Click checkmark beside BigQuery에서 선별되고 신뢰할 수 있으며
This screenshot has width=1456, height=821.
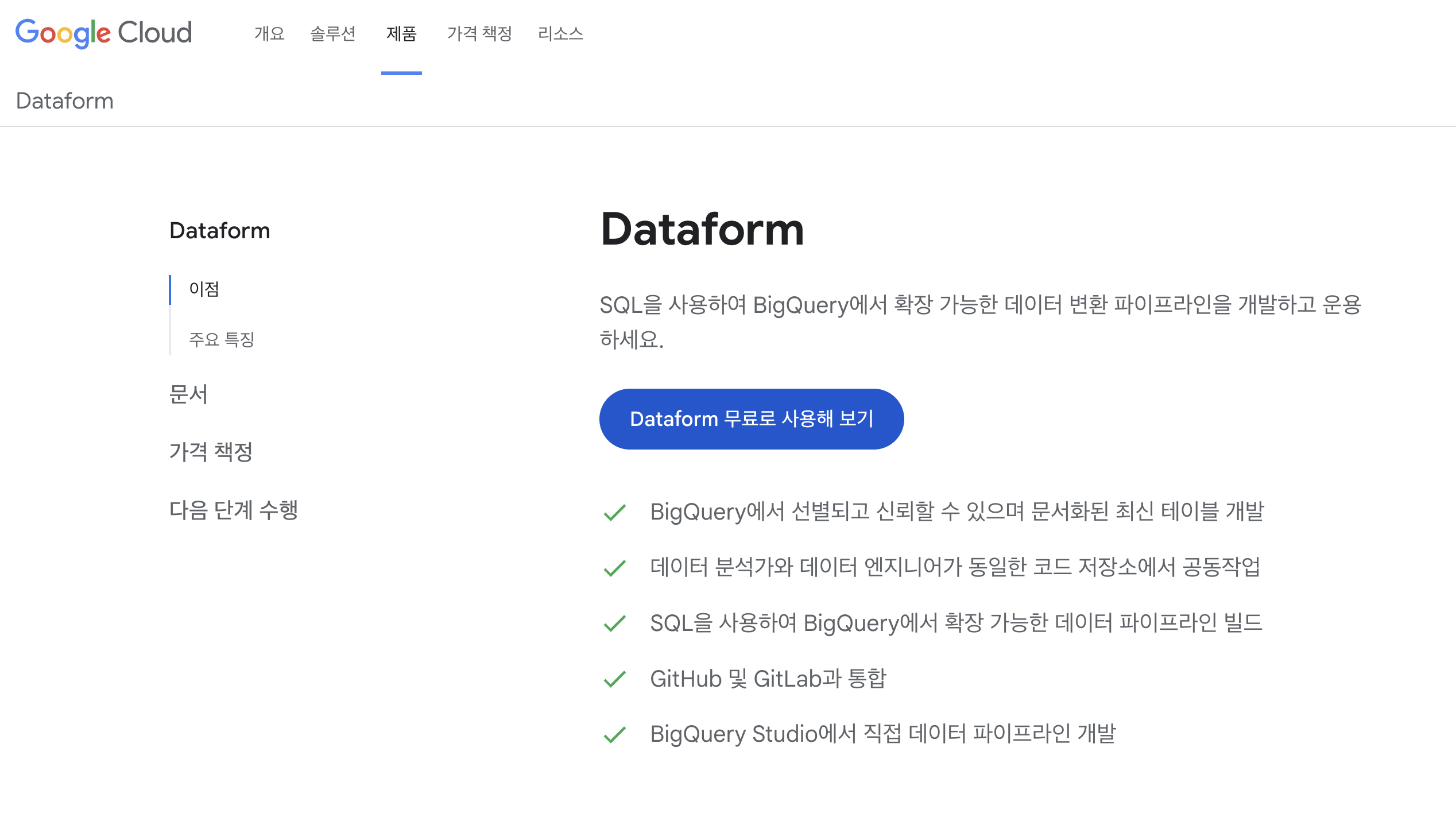pos(615,512)
